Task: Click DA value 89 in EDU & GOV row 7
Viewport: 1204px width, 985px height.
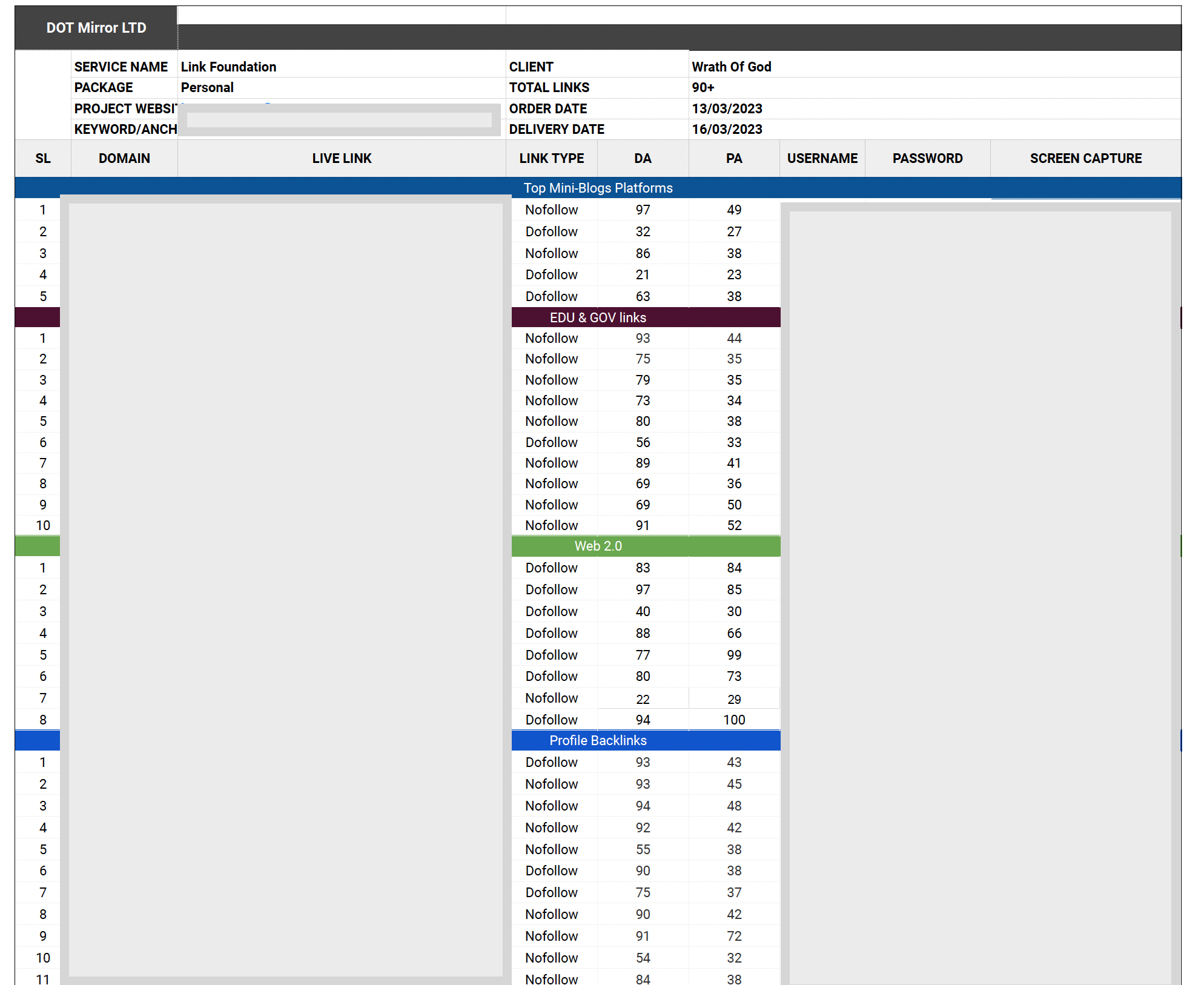Action: [643, 463]
